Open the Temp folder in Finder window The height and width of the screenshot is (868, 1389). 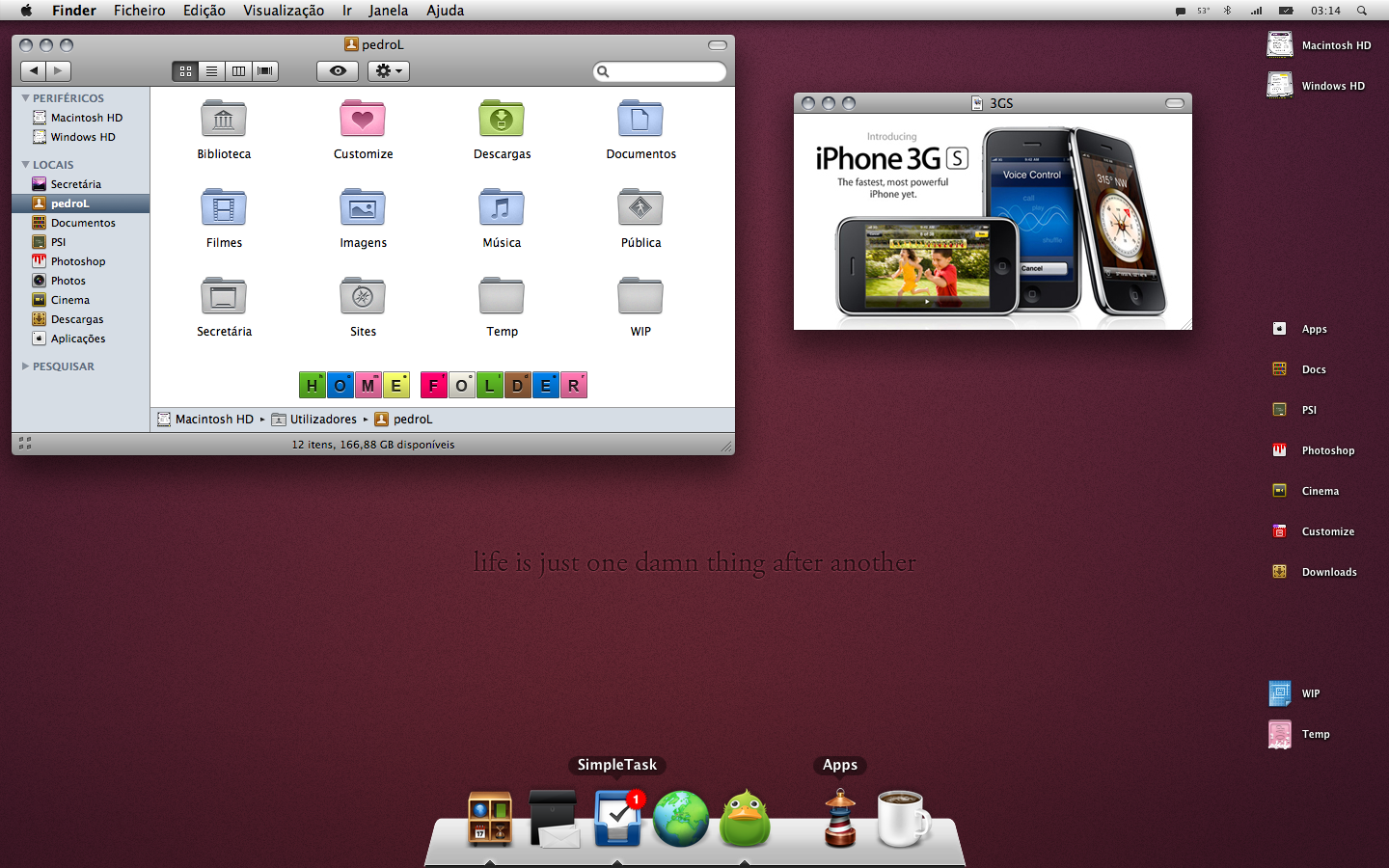pyautogui.click(x=502, y=297)
